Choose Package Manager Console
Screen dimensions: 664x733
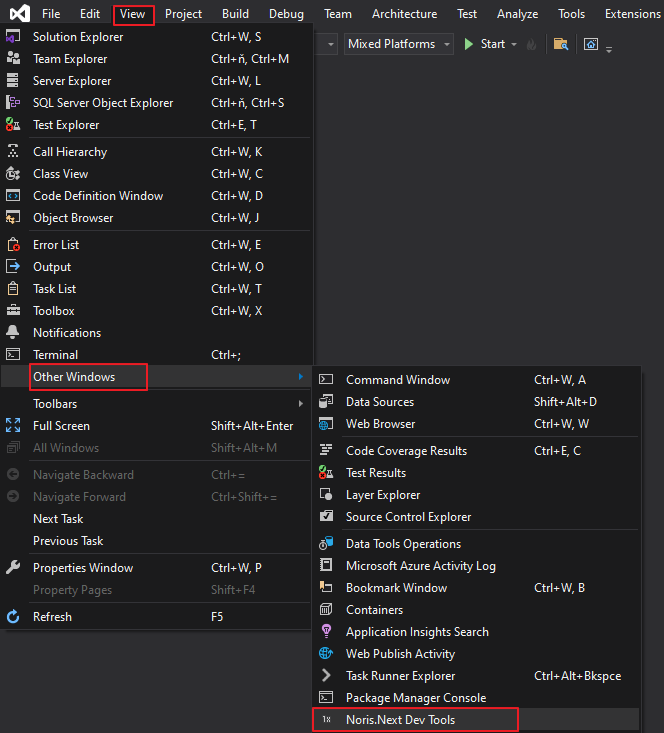(x=415, y=698)
